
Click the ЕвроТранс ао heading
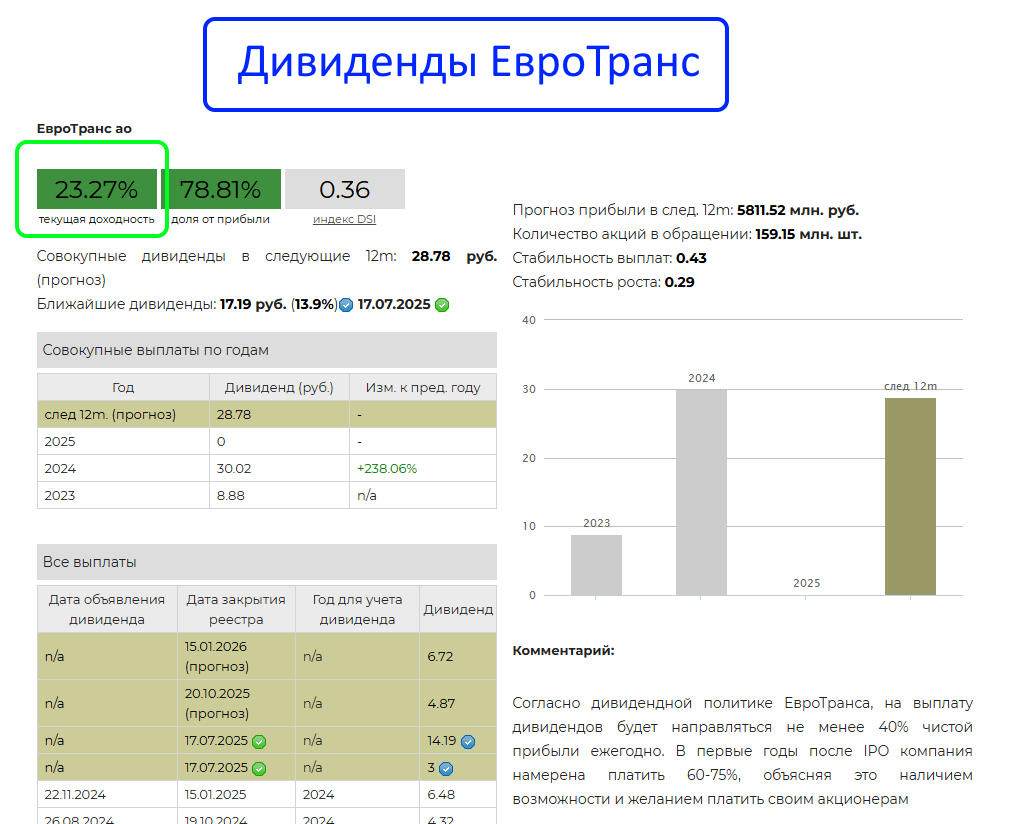pyautogui.click(x=84, y=129)
